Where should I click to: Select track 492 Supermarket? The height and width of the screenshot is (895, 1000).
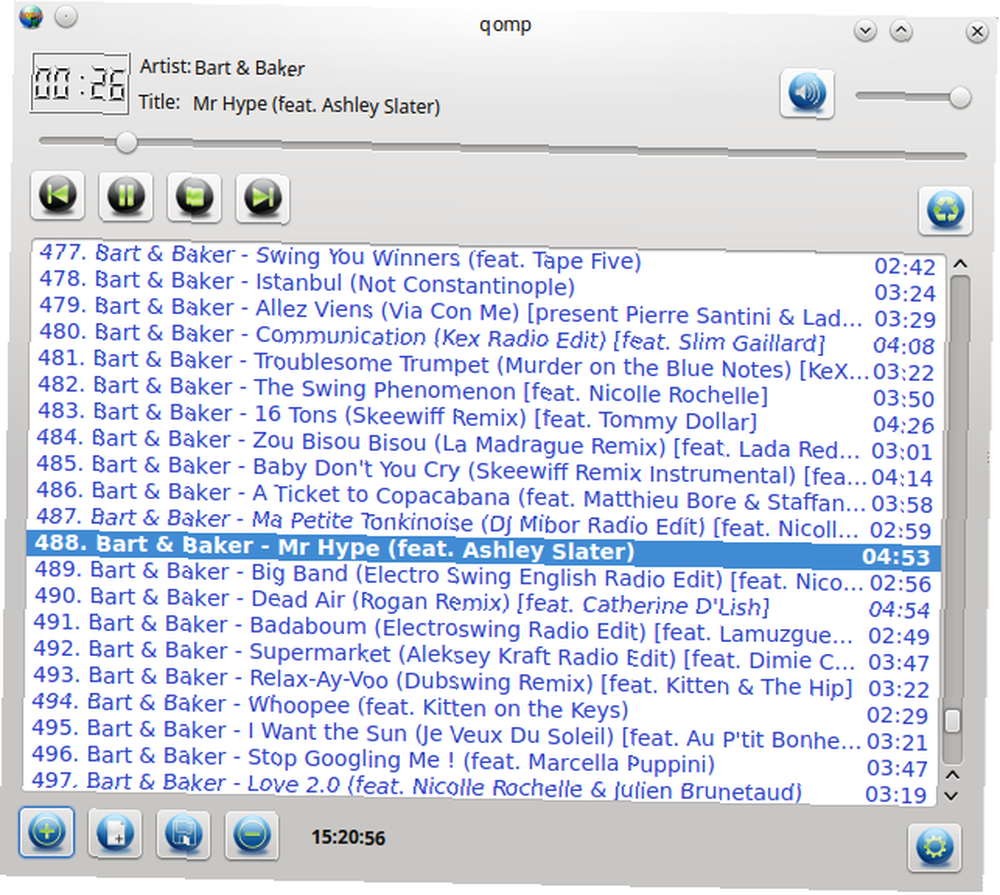pyautogui.click(x=482, y=655)
